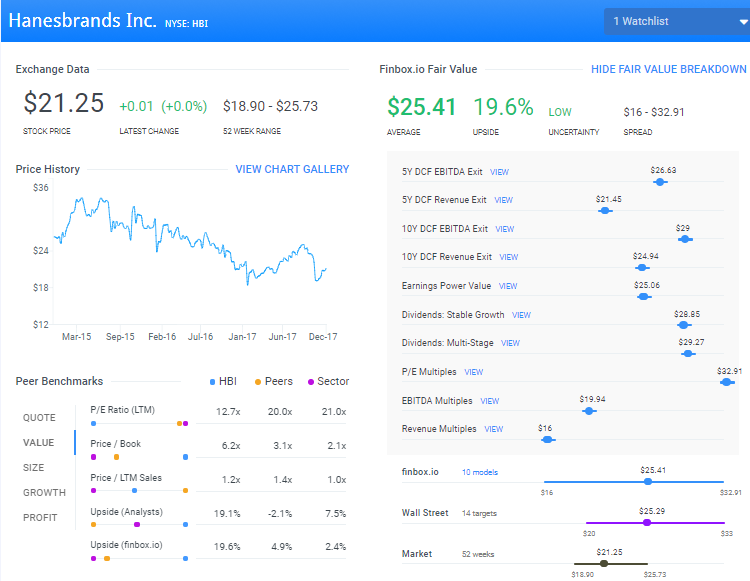Viewport: 750px width, 581px height.
Task: Open the 10 models link
Action: click(x=480, y=472)
